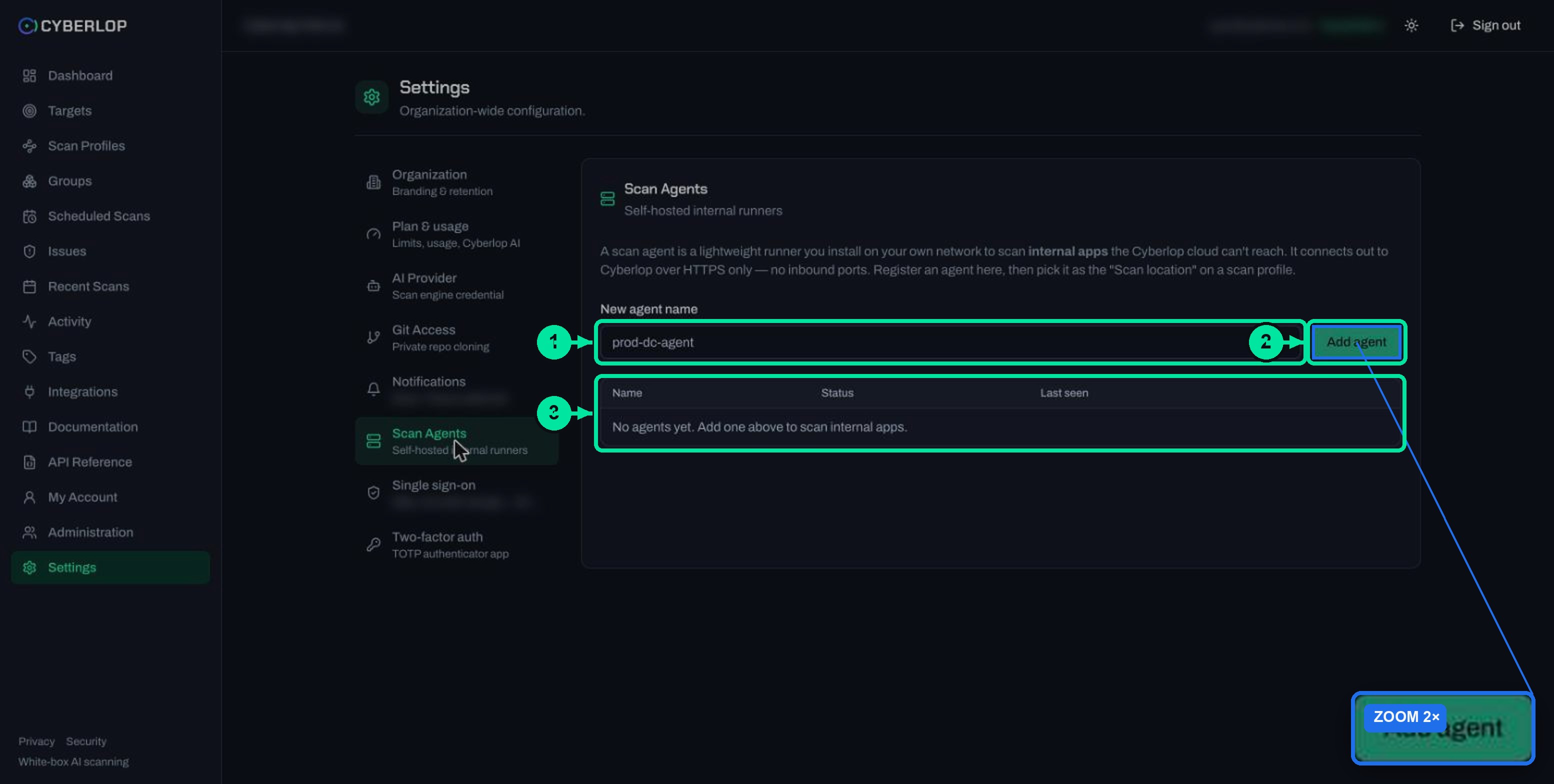Click the 'No agents yet' table message

[x=759, y=427]
